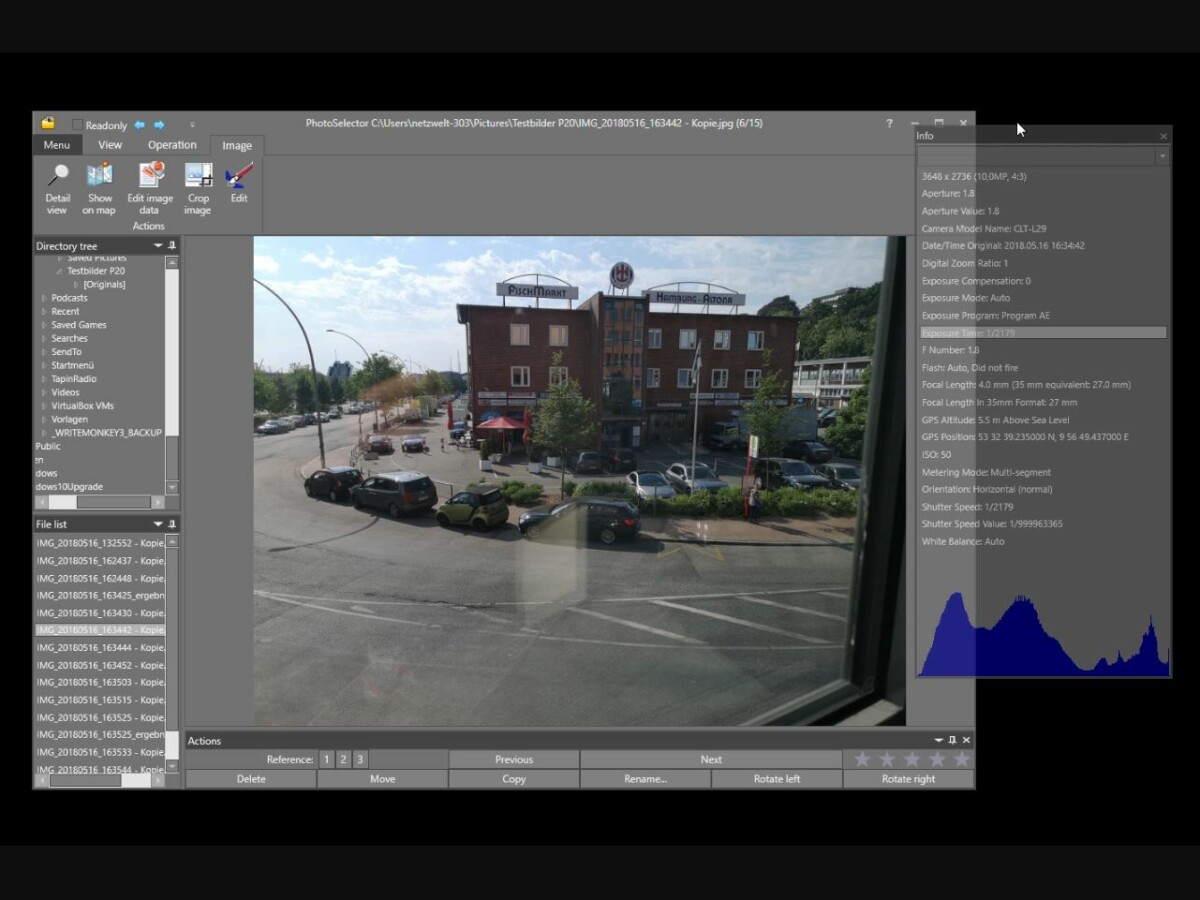Click the Next image button
The image size is (1200, 900).
(710, 760)
